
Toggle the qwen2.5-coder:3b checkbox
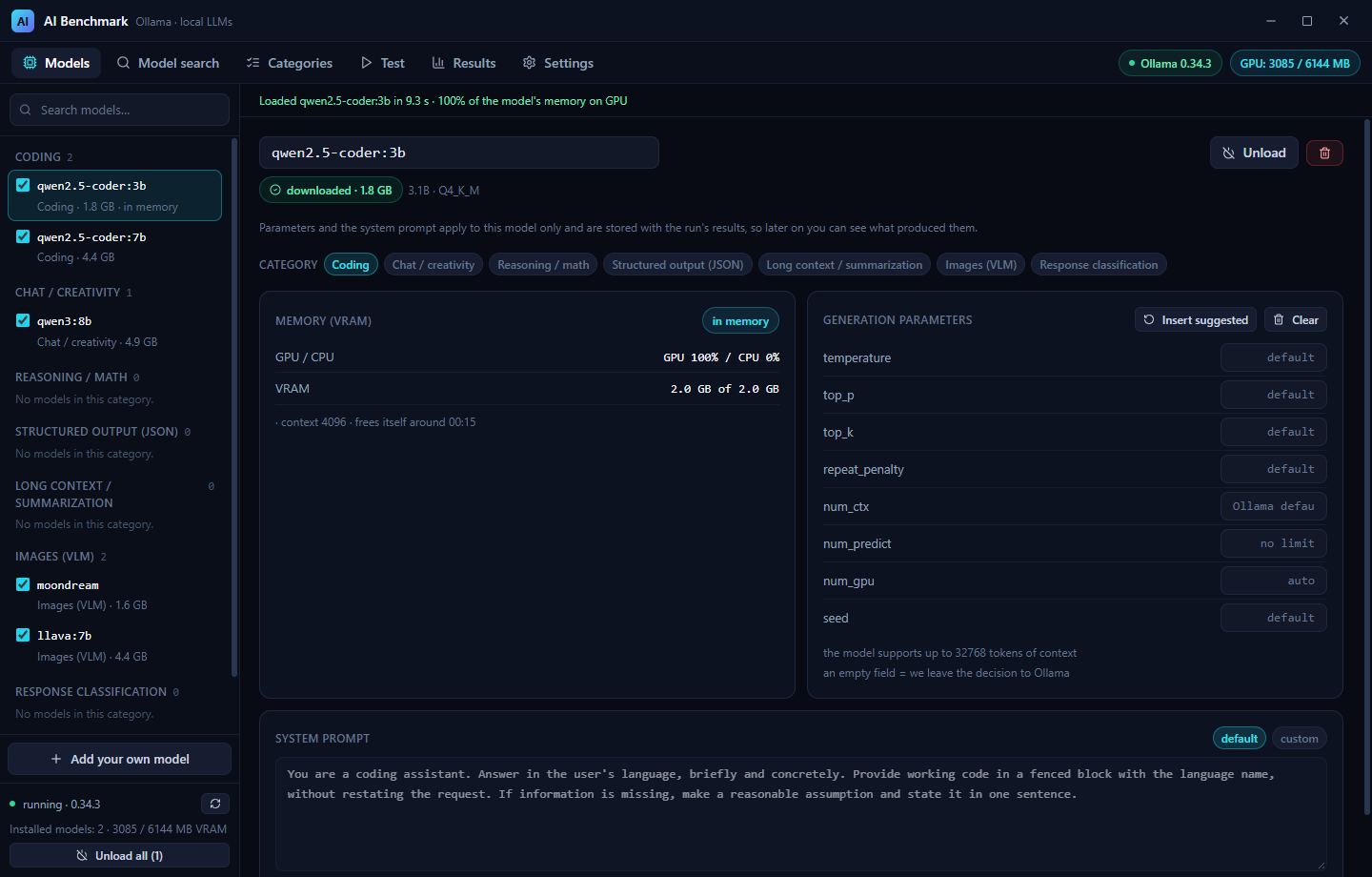click(x=23, y=186)
